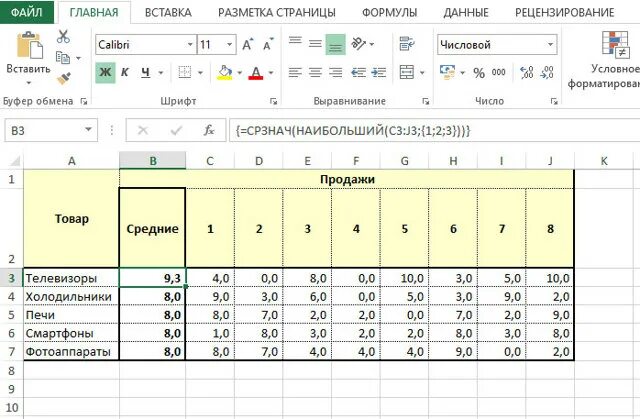Select the Format Painter brush
This screenshot has height=419, width=640.
click(x=63, y=78)
